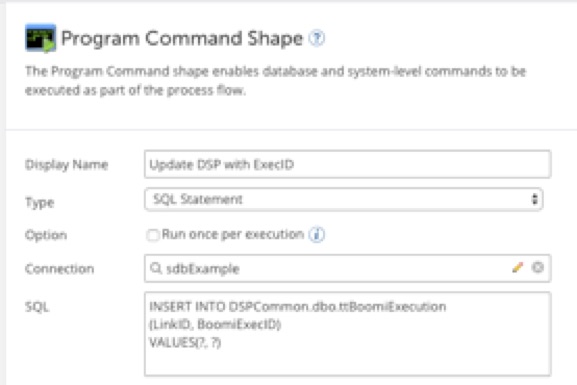Click the 'Program Command Shape' heading text
Viewport: 577px width, 385px height.
pos(182,38)
